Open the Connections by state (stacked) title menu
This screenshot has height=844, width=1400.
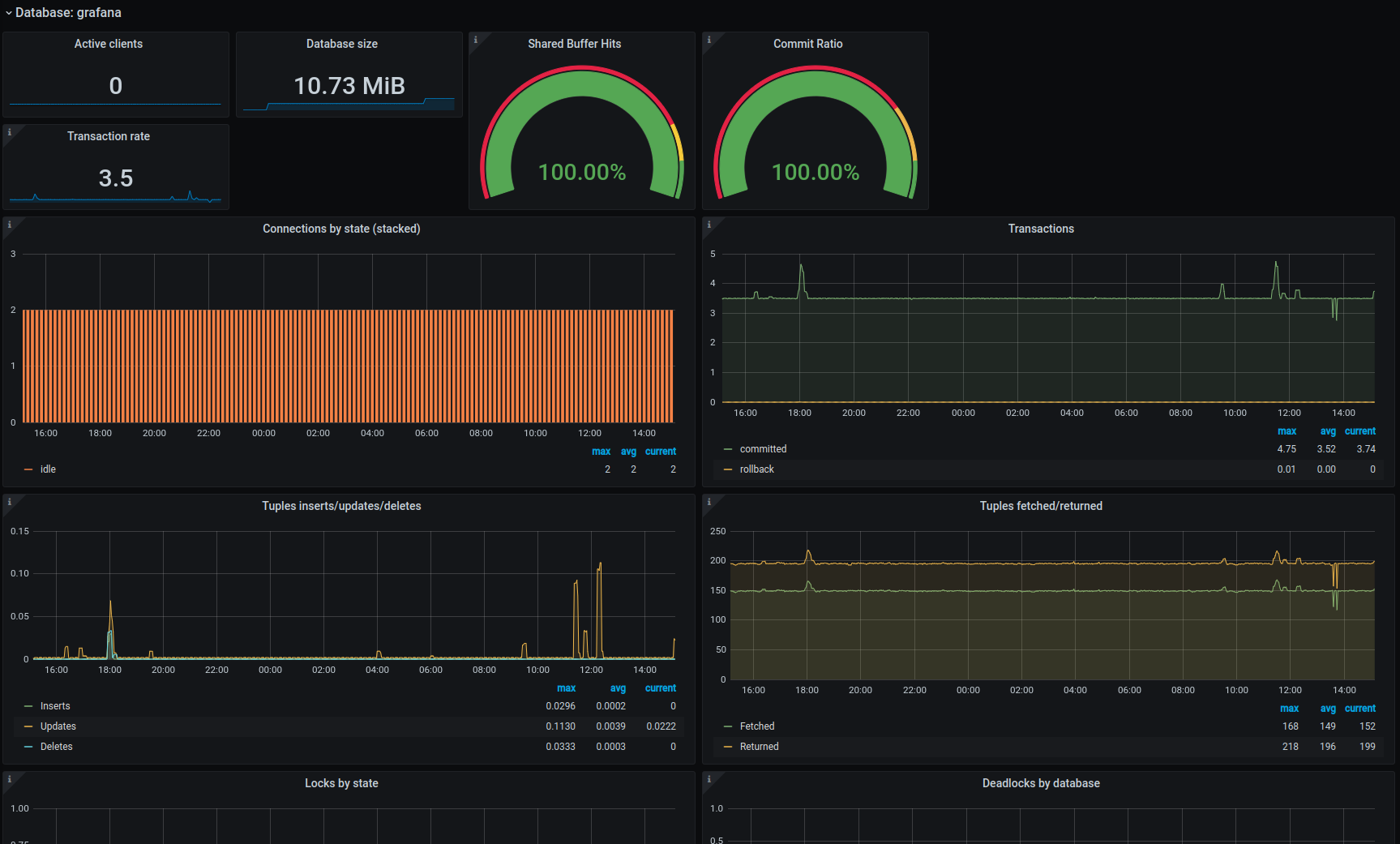point(341,229)
